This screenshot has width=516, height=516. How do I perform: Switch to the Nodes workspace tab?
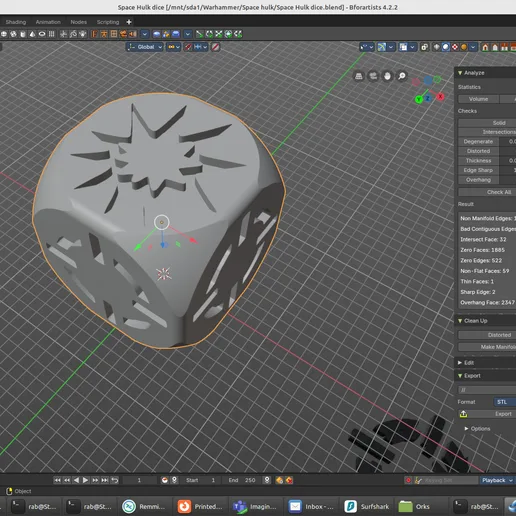79,22
